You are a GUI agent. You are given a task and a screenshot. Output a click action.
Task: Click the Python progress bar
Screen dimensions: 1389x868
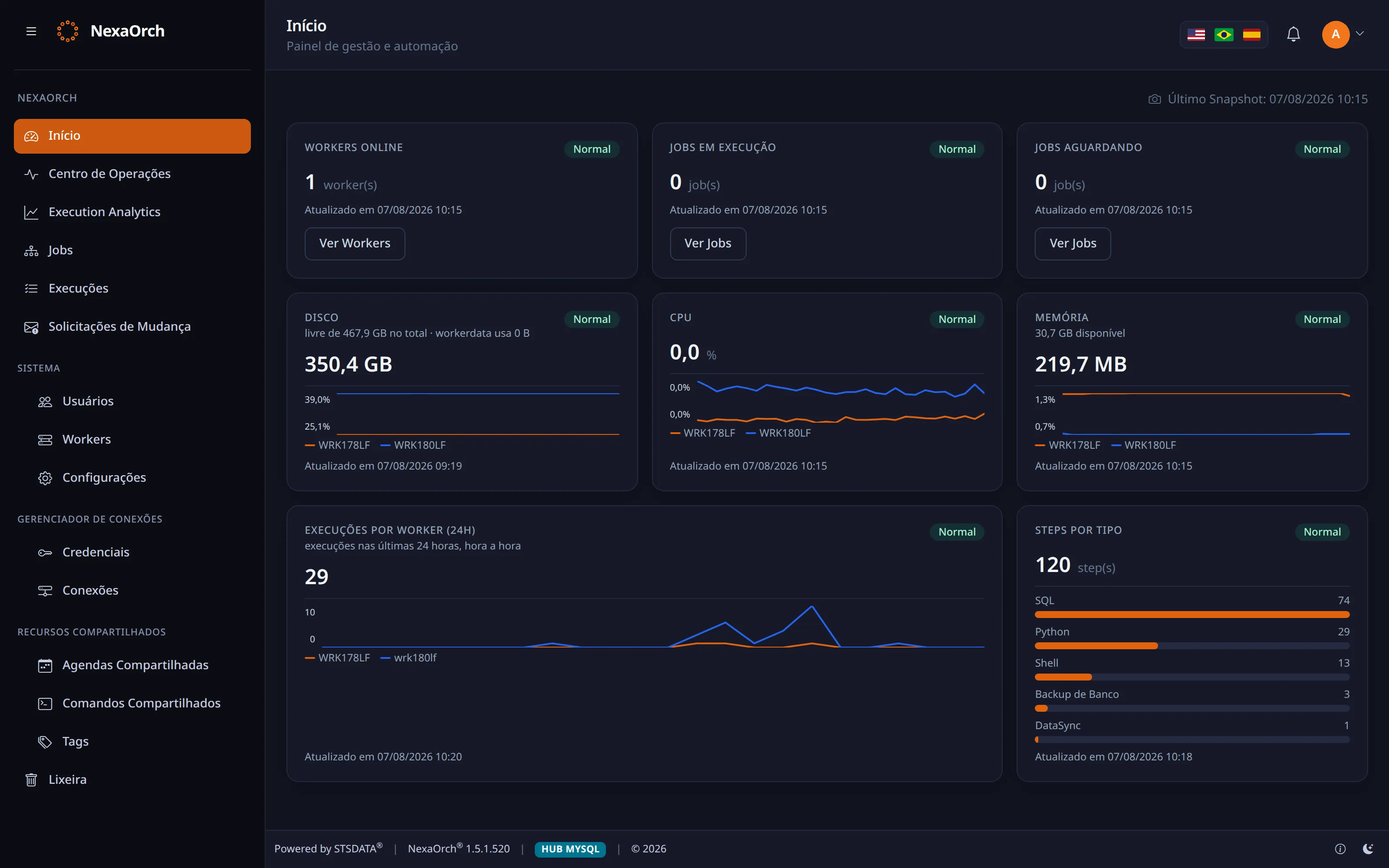(x=1192, y=646)
